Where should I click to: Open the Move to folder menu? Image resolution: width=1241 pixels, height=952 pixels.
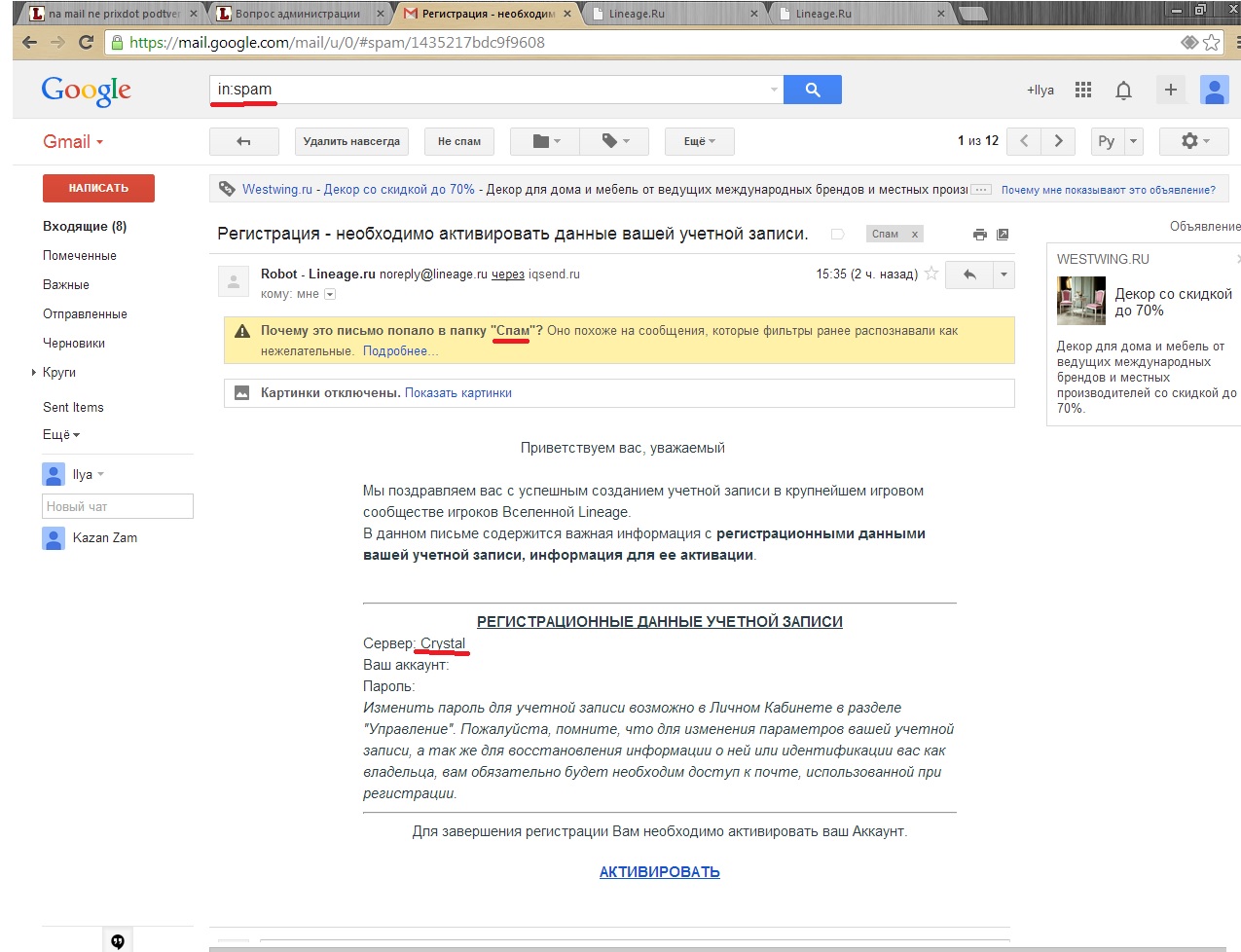point(545,141)
